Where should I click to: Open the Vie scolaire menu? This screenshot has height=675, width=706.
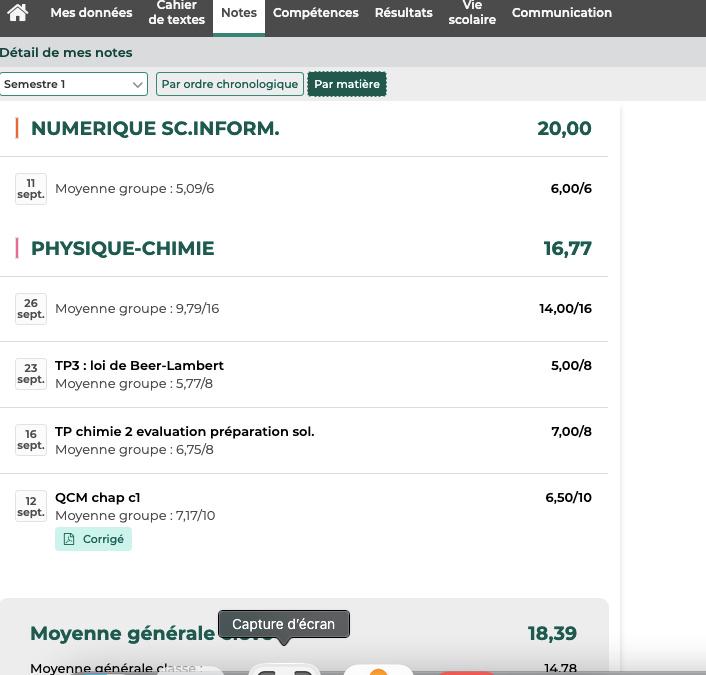pyautogui.click(x=472, y=13)
